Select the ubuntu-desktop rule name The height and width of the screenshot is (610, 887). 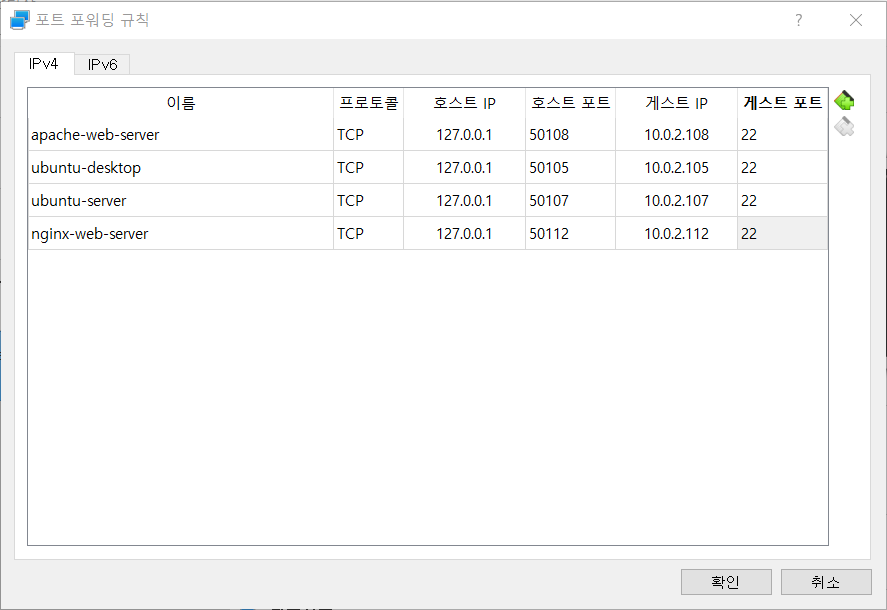coord(181,167)
